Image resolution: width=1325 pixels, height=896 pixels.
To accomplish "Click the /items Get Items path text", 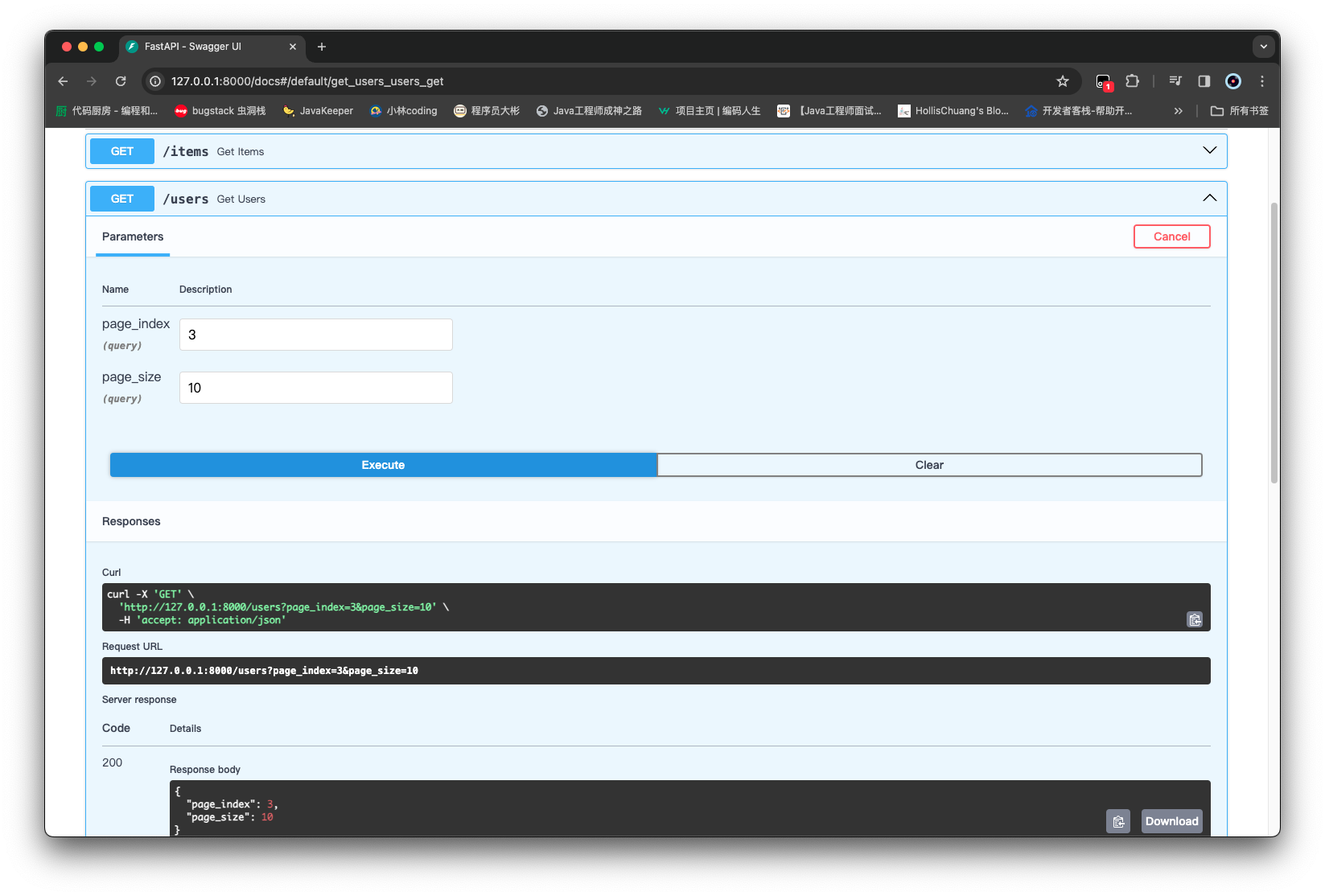I will 213,151.
